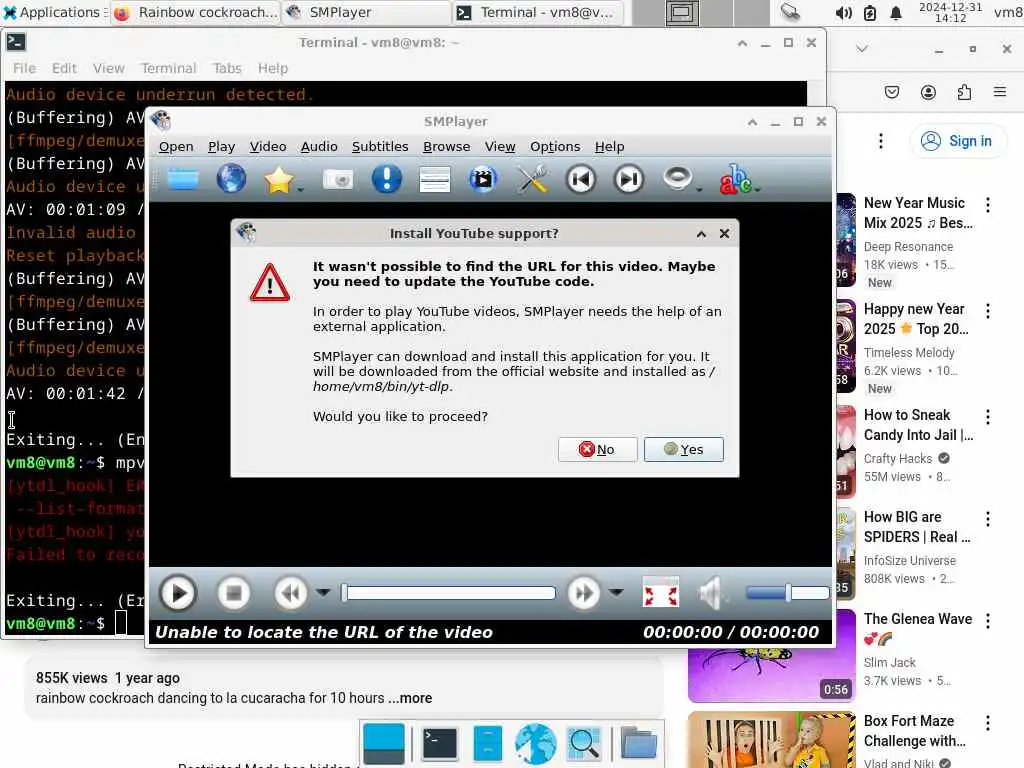Viewport: 1024px width, 768px height.
Task: Open the SMPlayer View menu
Action: pos(500,146)
